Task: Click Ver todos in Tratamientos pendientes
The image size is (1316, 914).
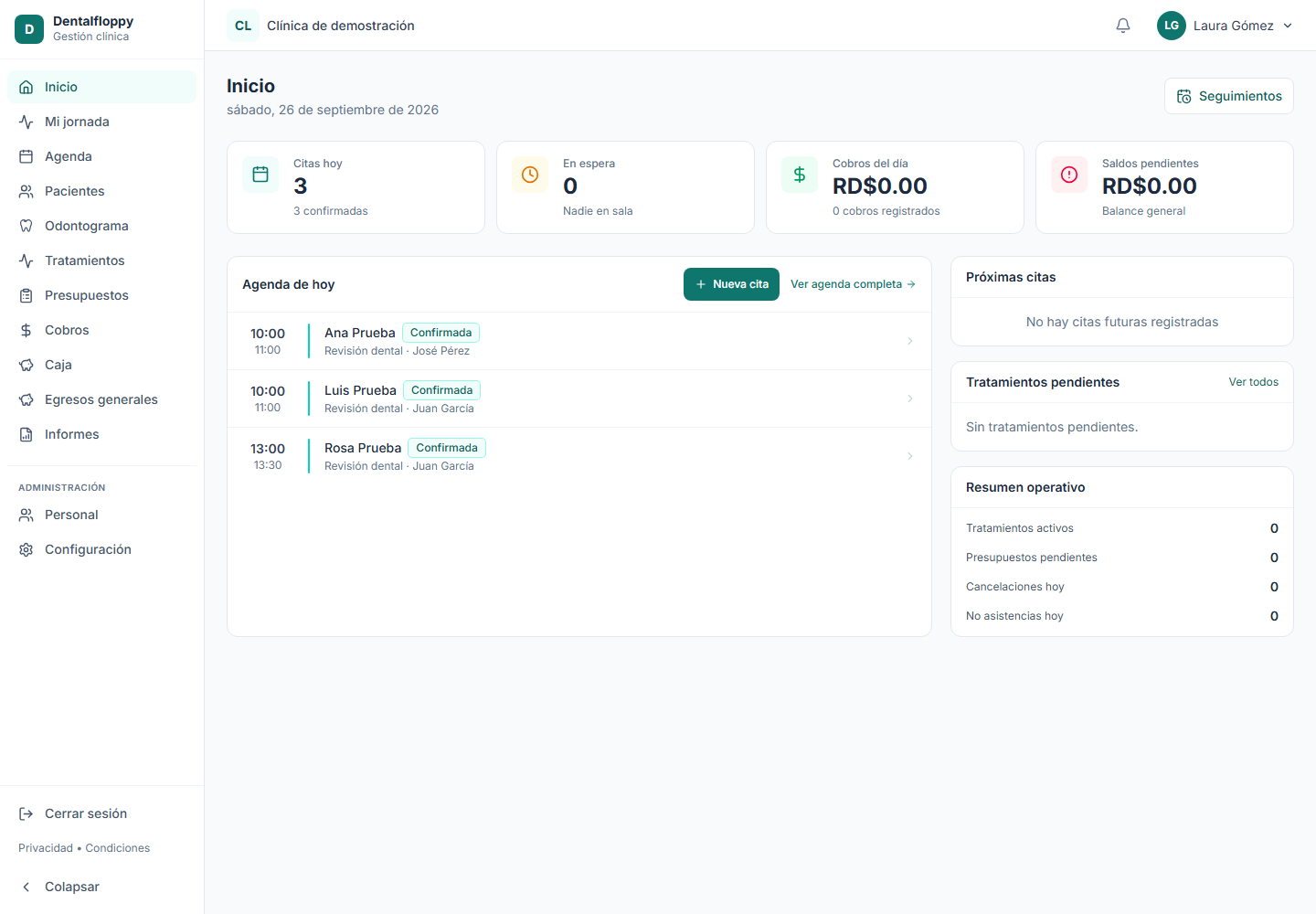Action: pyautogui.click(x=1254, y=382)
